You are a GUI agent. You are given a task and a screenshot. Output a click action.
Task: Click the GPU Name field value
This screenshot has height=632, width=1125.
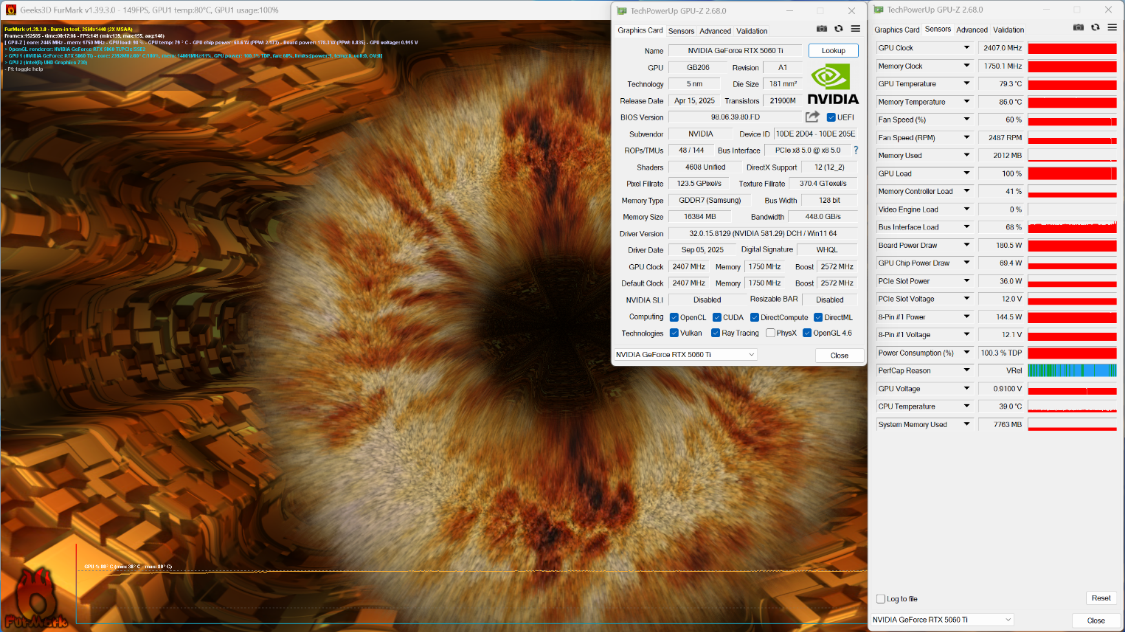click(x=735, y=50)
